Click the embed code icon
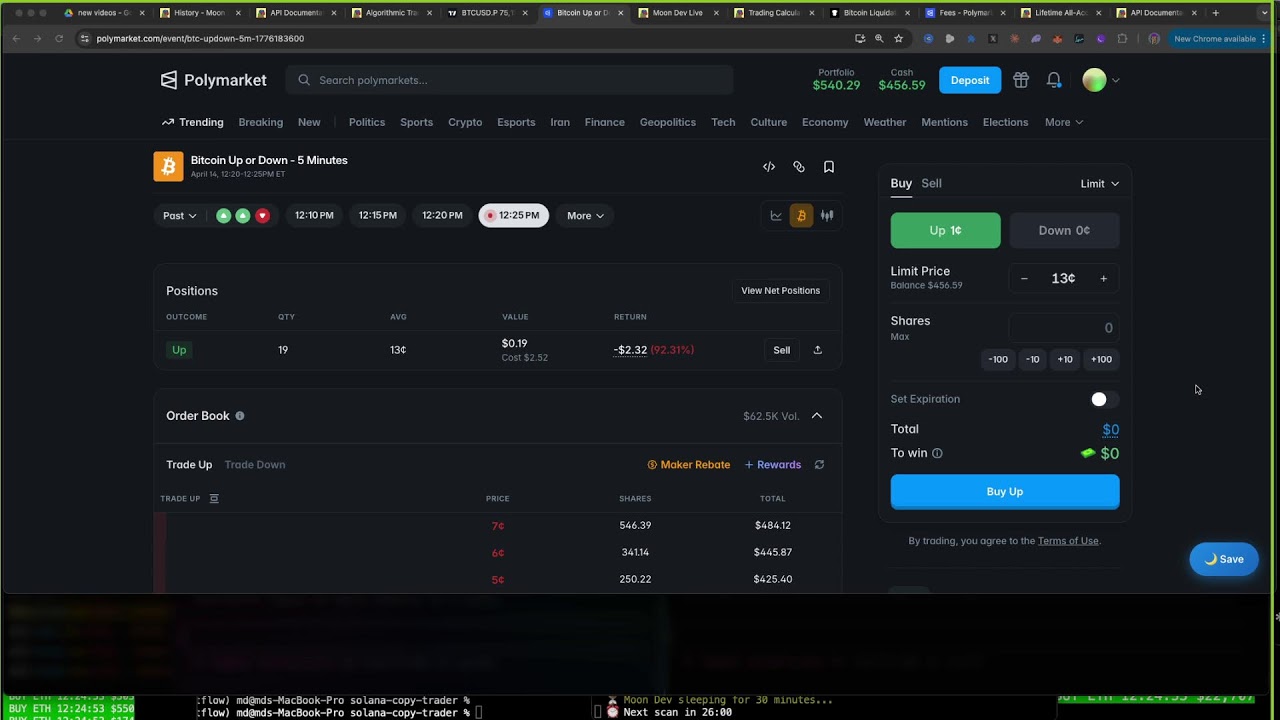Image resolution: width=1280 pixels, height=720 pixels. [x=769, y=167]
